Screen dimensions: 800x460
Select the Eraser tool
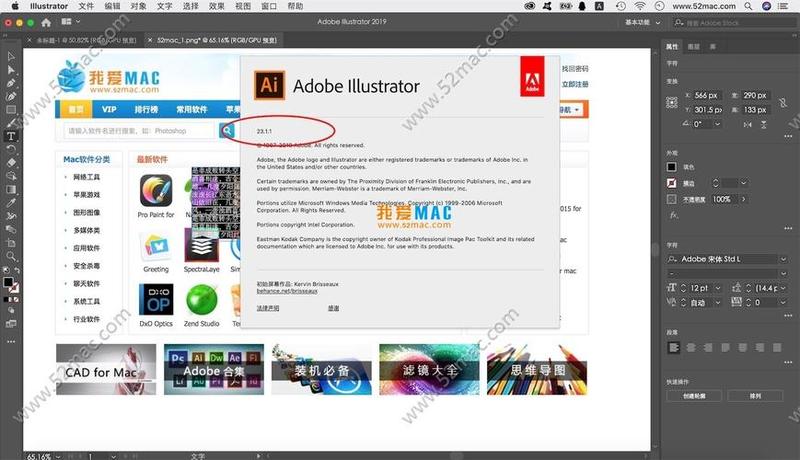11,162
